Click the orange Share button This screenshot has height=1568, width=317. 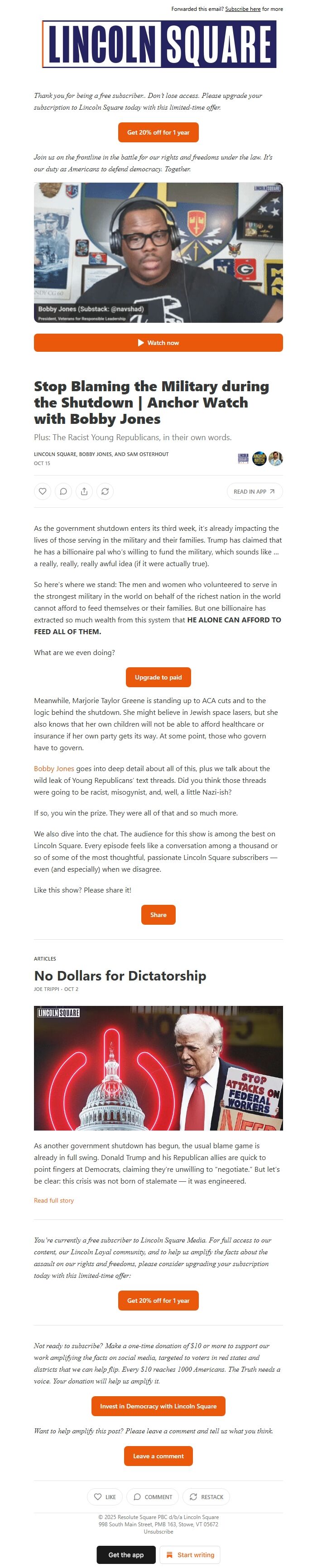tap(158, 914)
